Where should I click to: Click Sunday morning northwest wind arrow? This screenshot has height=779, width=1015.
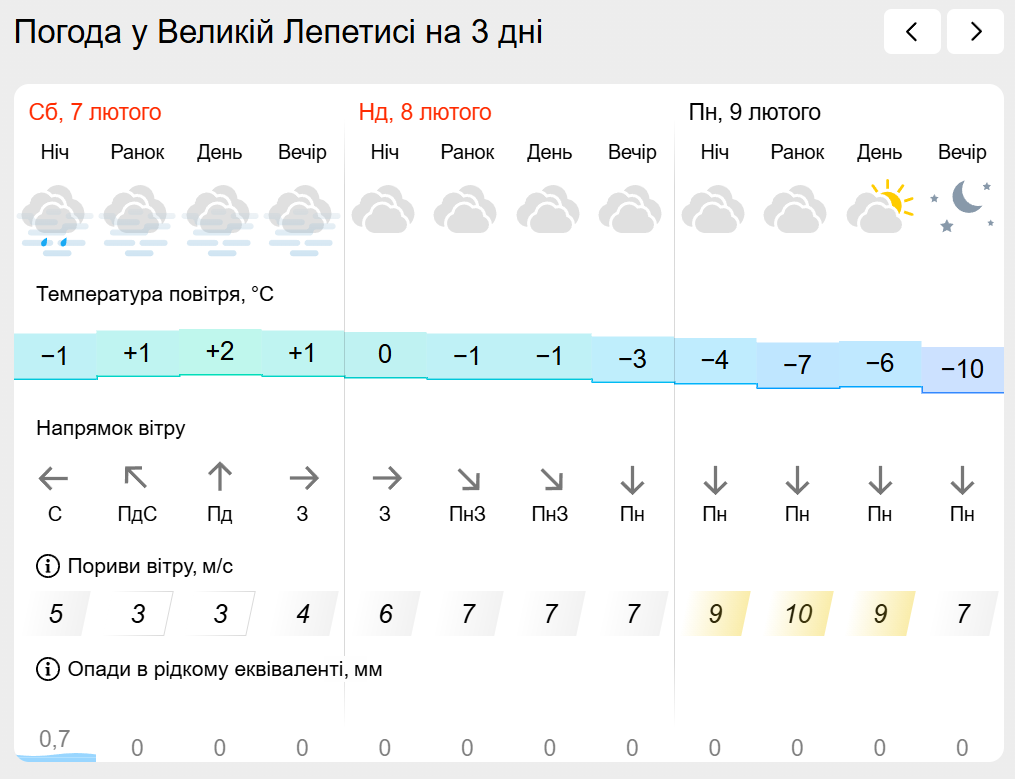[468, 480]
